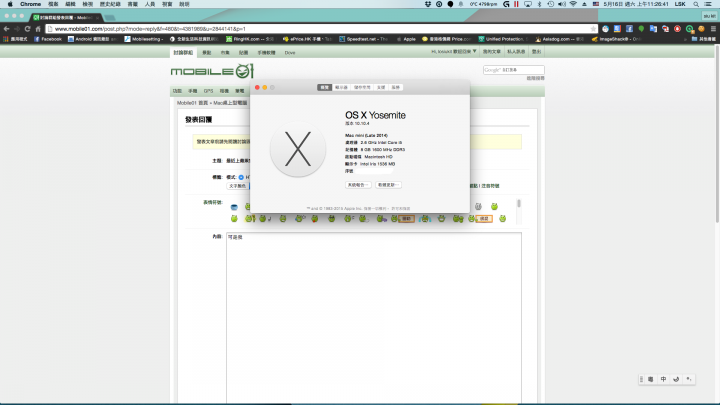The image size is (720, 405).
Task: Click the Google site search field
Action: [513, 70]
